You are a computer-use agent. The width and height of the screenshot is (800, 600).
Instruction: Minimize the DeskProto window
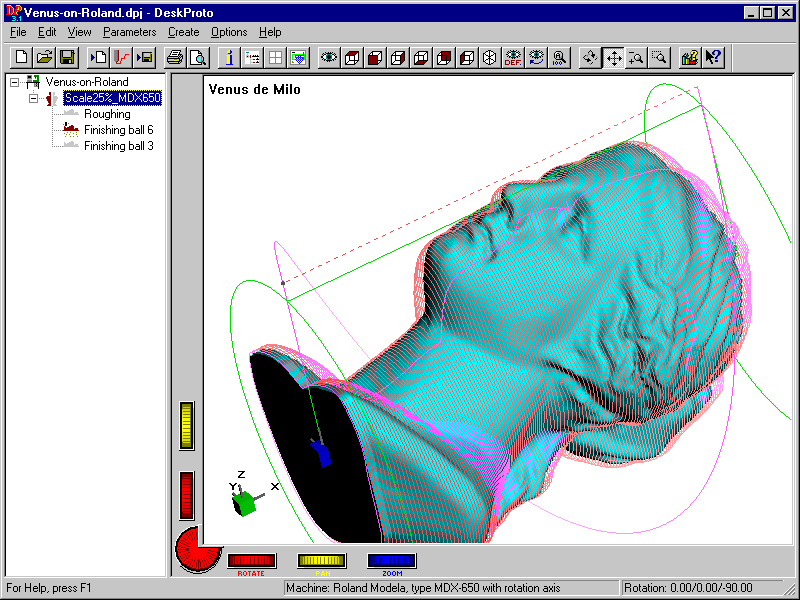click(750, 13)
